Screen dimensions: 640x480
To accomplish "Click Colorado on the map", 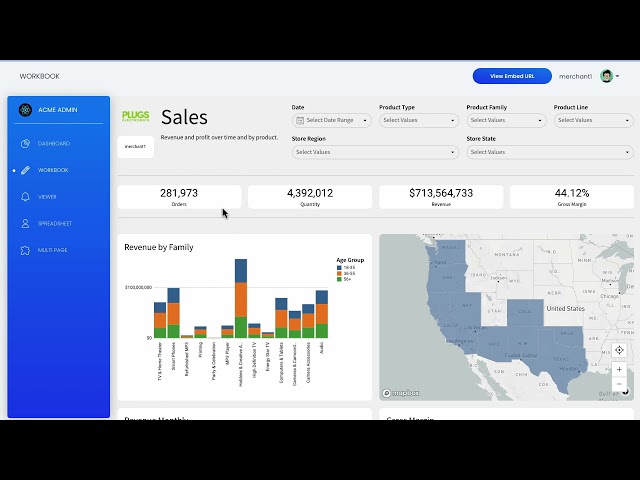I will [525, 312].
